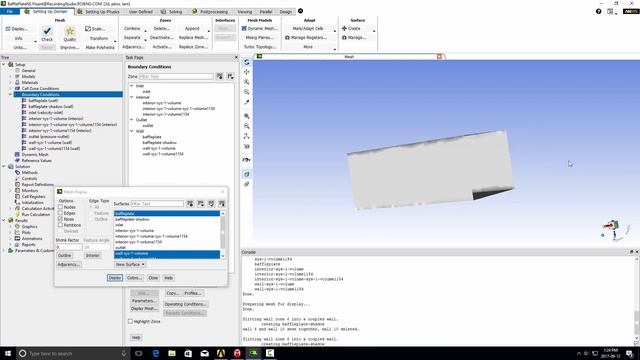Open the File menu
The image size is (640, 360).
(x=10, y=11)
